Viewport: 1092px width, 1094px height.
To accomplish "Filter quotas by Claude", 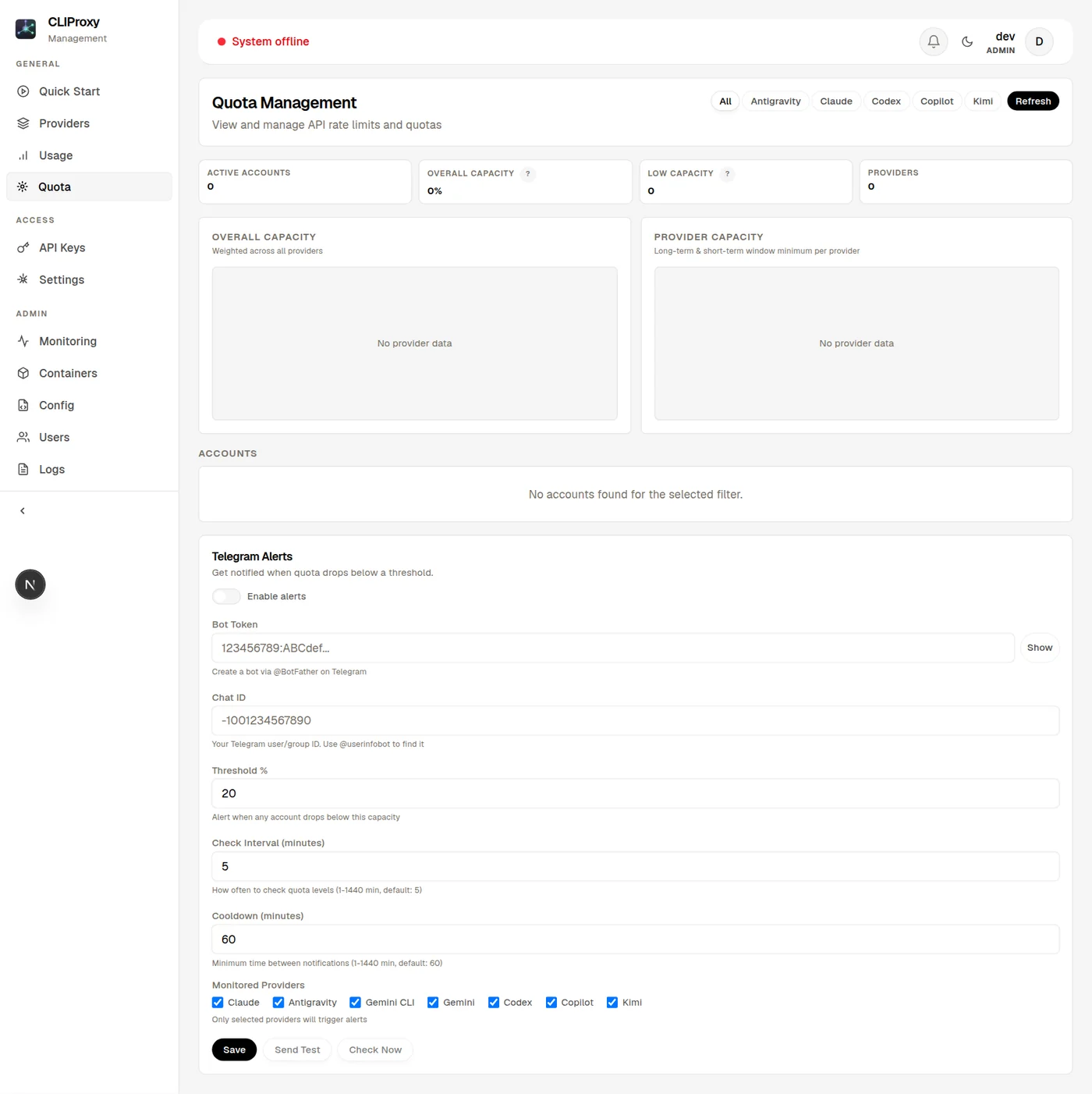I will tap(836, 101).
